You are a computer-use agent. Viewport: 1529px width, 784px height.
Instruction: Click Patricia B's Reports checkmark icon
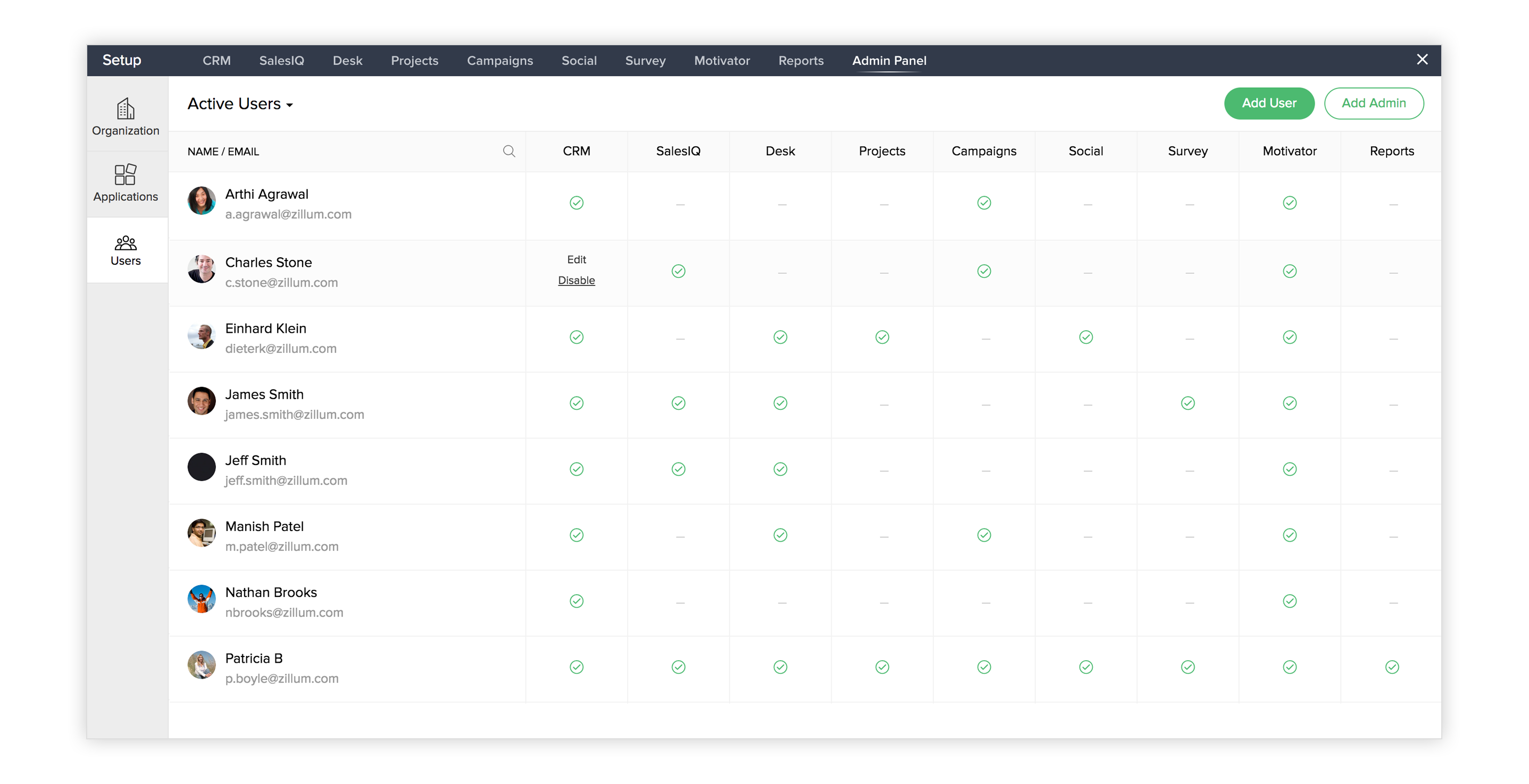1391,667
